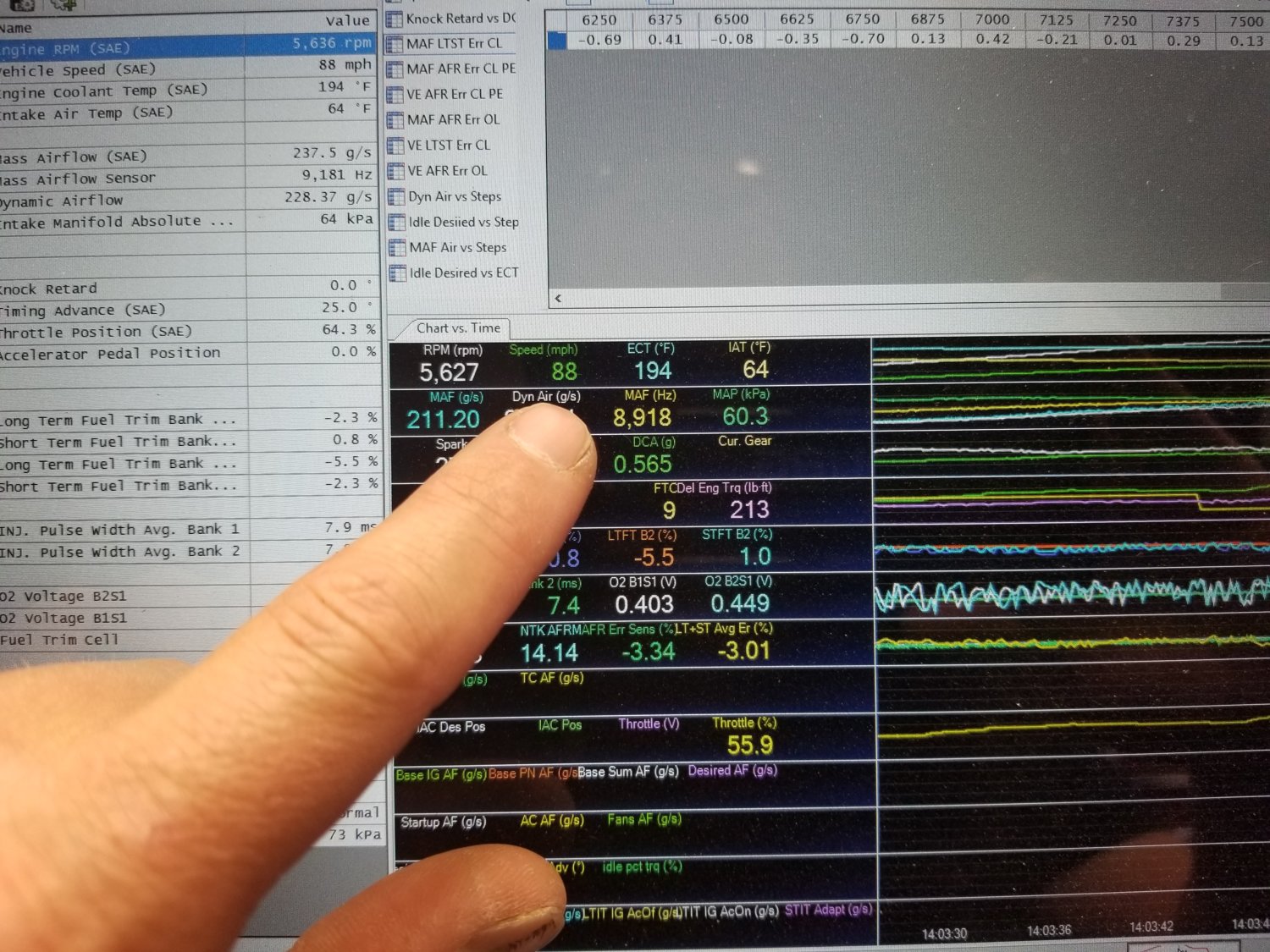This screenshot has width=1270, height=952.
Task: Click the ECT (°F) chart gauge
Action: coord(652,362)
